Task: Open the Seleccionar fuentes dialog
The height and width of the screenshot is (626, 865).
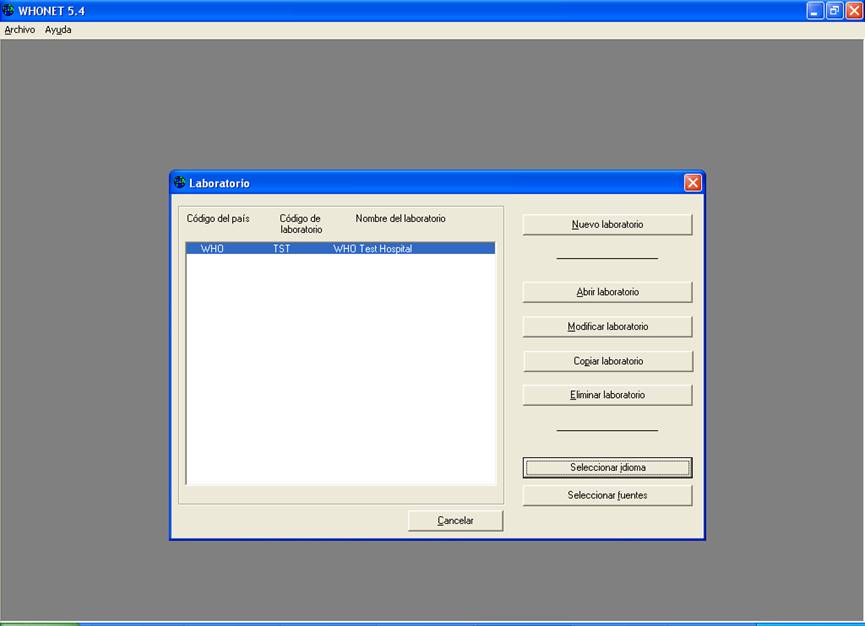Action: 606,494
